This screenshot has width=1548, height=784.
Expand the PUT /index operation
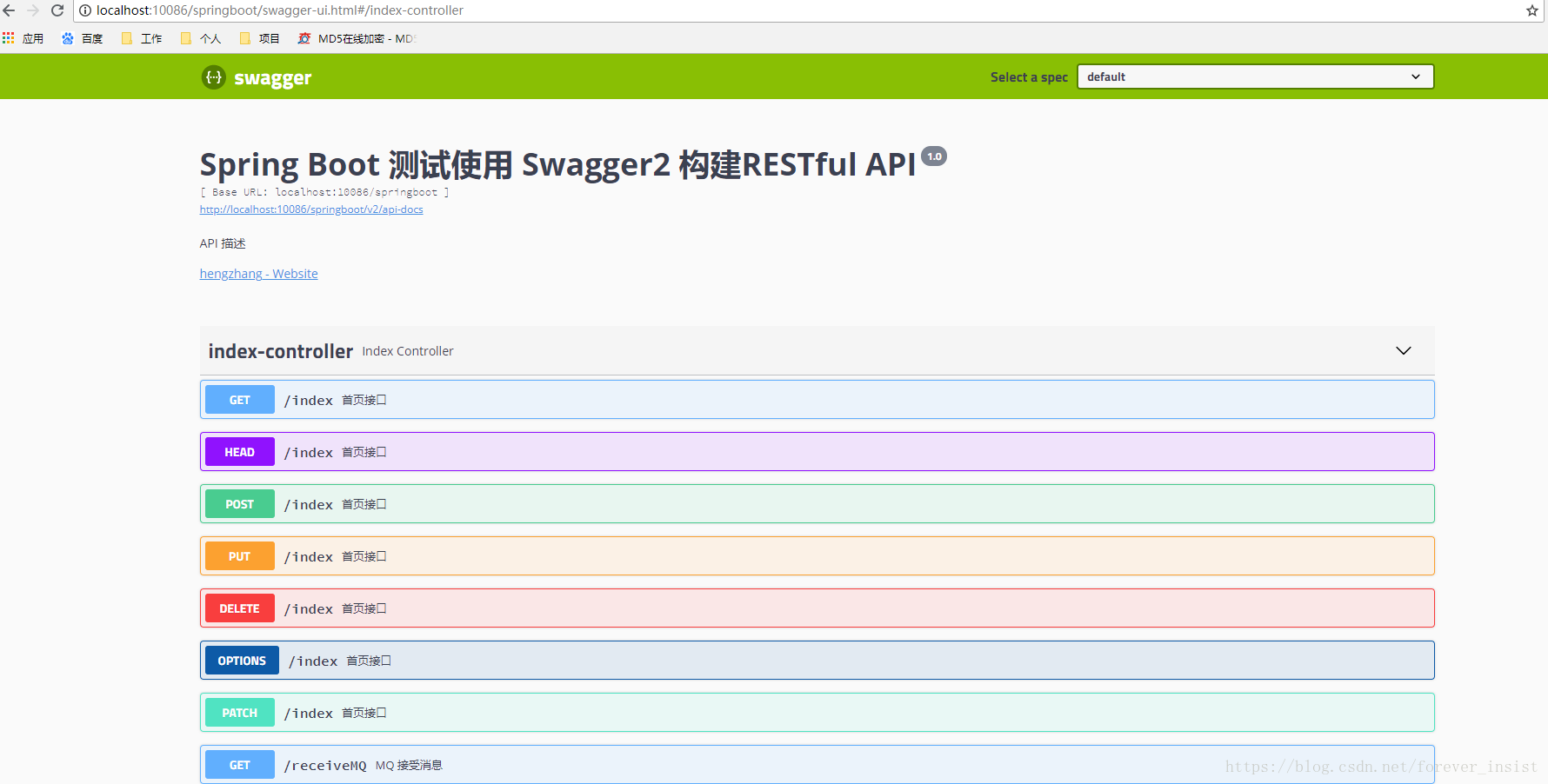tap(817, 556)
